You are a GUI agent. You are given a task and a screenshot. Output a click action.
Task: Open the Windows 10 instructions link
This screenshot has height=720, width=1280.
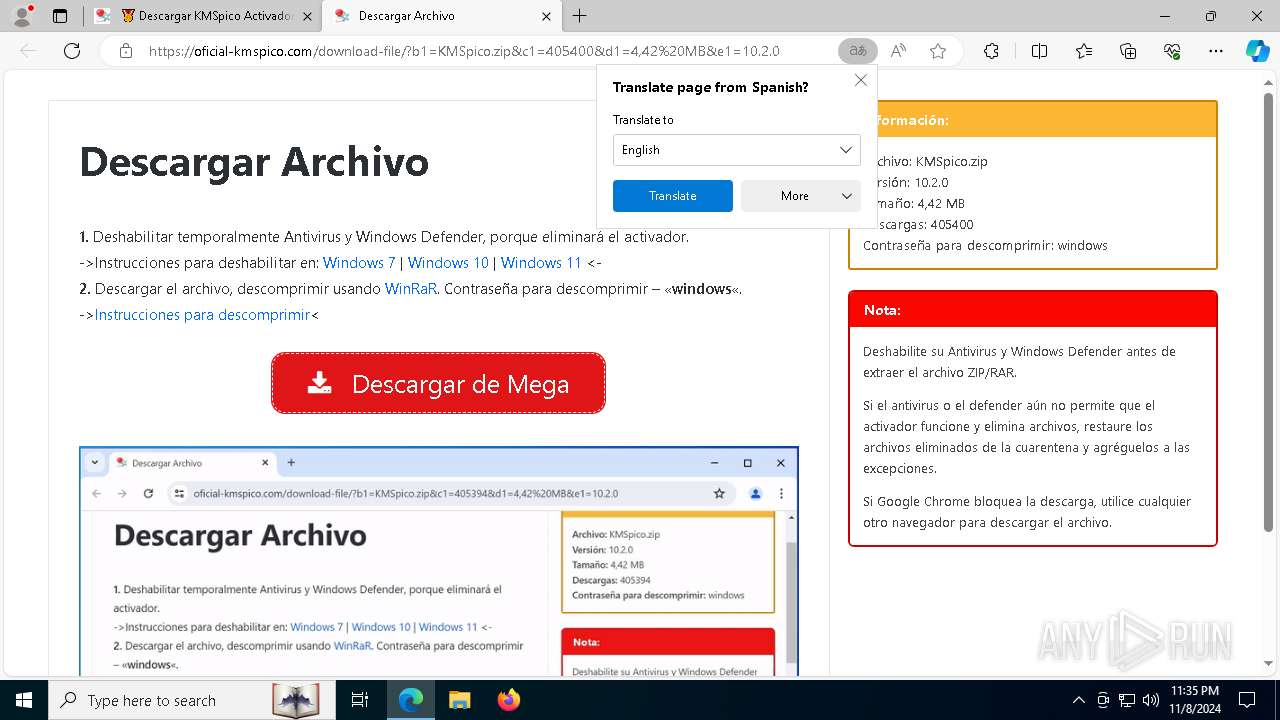pyautogui.click(x=448, y=263)
